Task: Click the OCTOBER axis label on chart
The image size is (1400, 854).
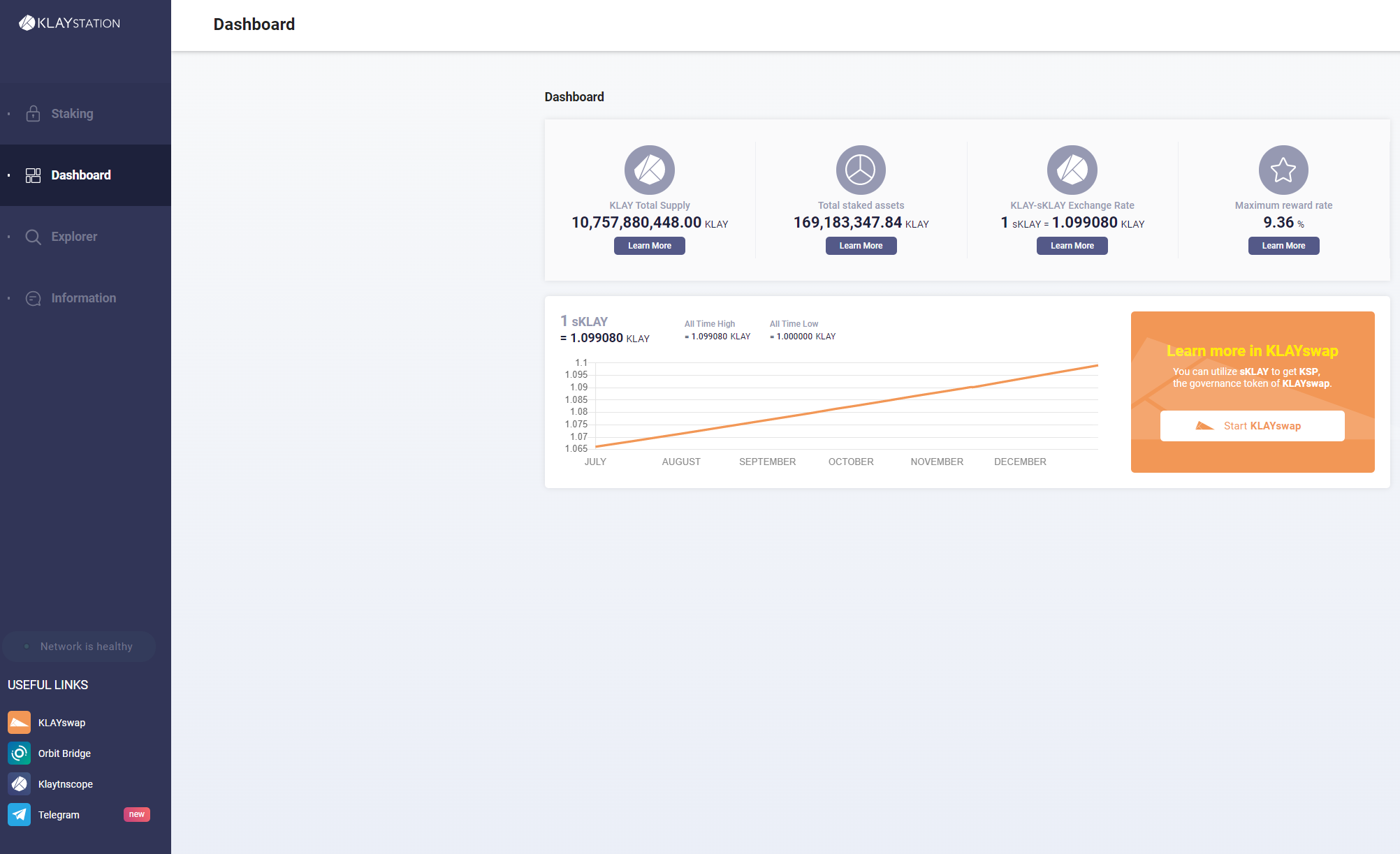Action: point(851,462)
